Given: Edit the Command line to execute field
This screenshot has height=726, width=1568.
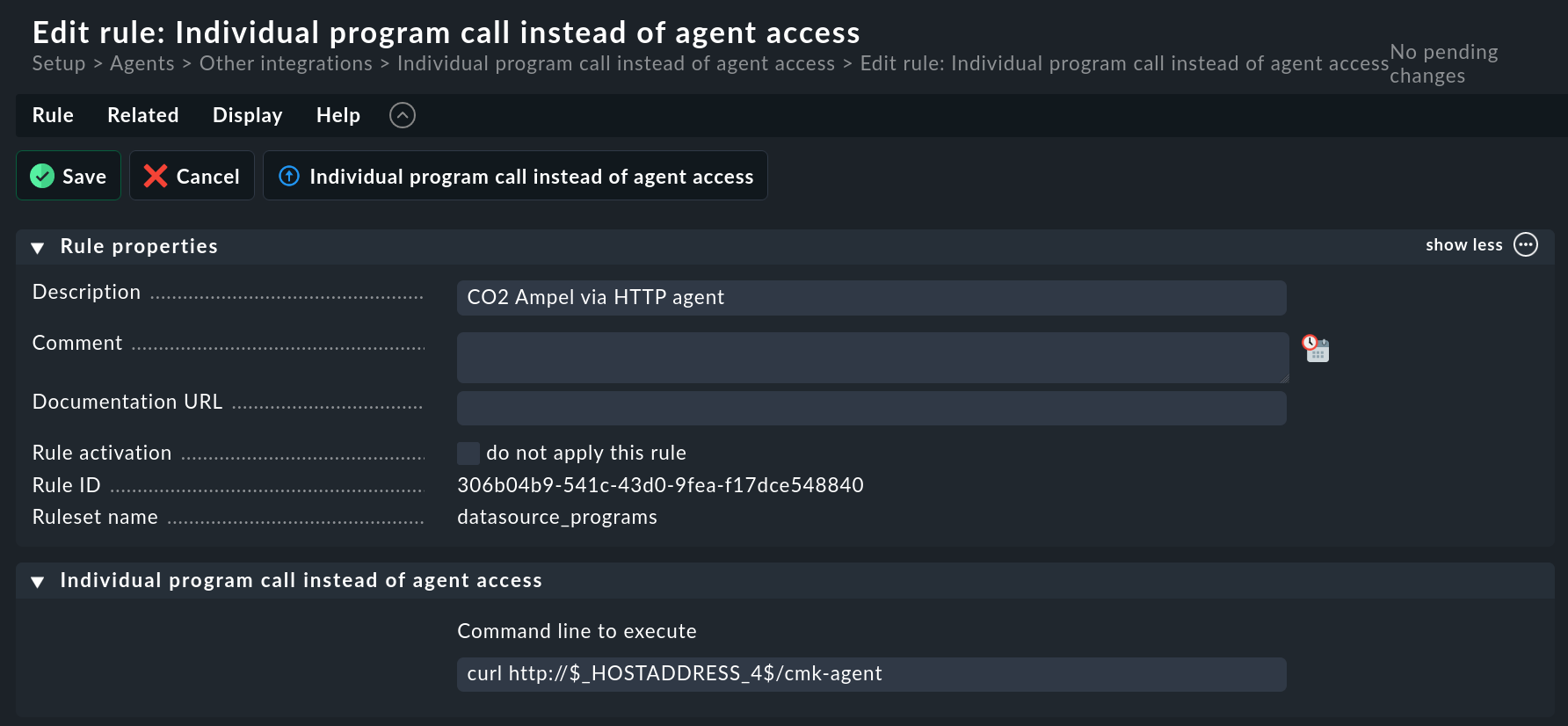Looking at the screenshot, I should click(872, 674).
